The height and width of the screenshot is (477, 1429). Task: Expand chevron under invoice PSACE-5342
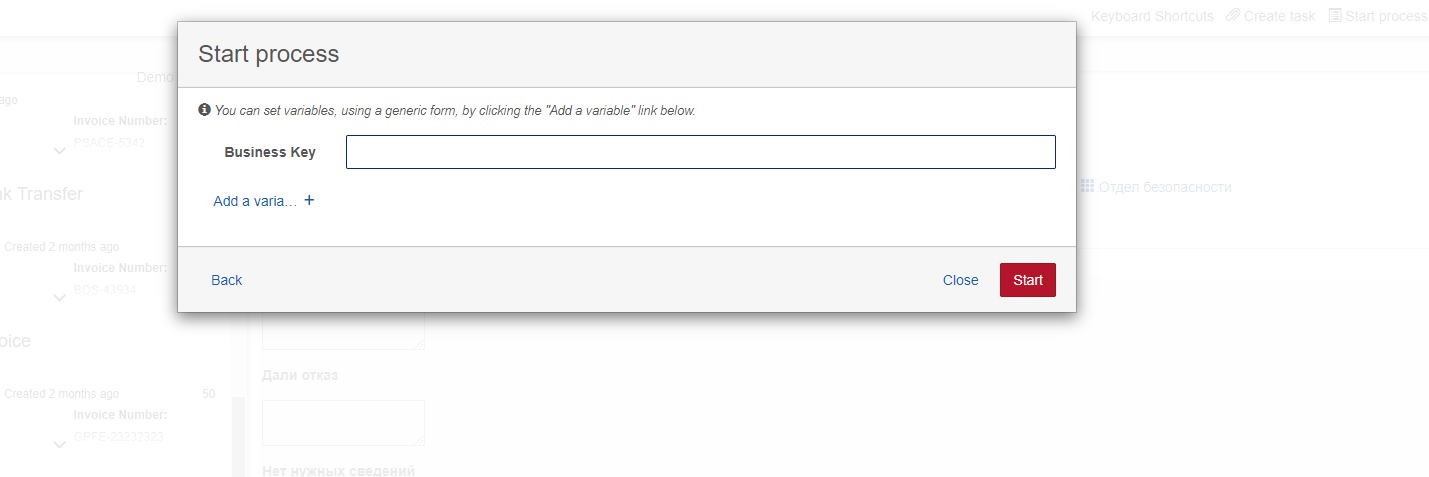(60, 151)
